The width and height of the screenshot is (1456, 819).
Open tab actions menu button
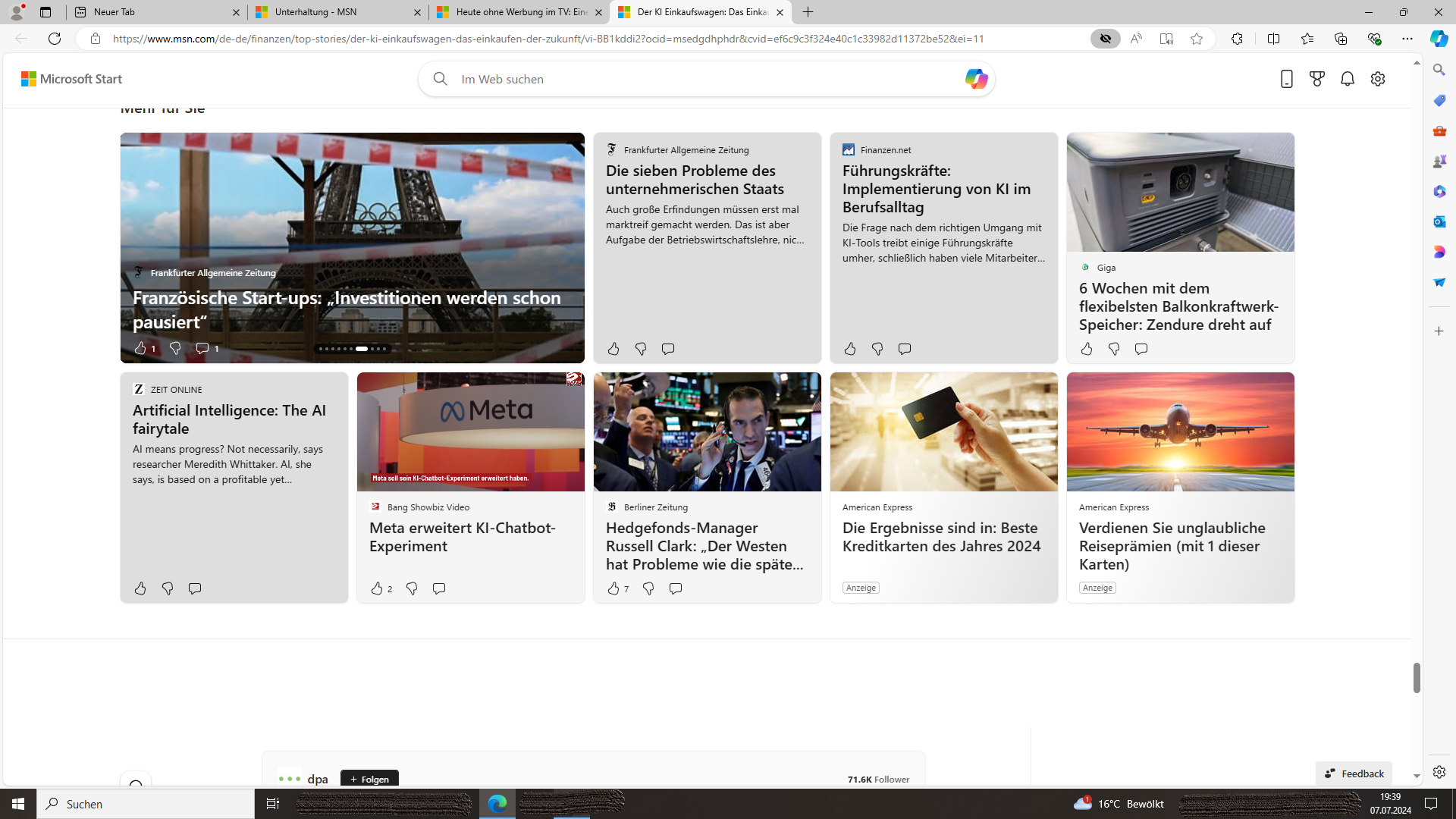pyautogui.click(x=45, y=12)
